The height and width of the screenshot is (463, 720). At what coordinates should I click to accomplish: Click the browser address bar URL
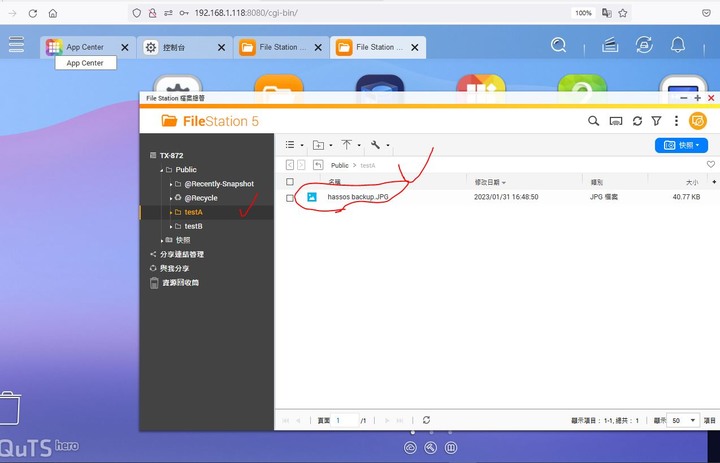pyautogui.click(x=246, y=13)
